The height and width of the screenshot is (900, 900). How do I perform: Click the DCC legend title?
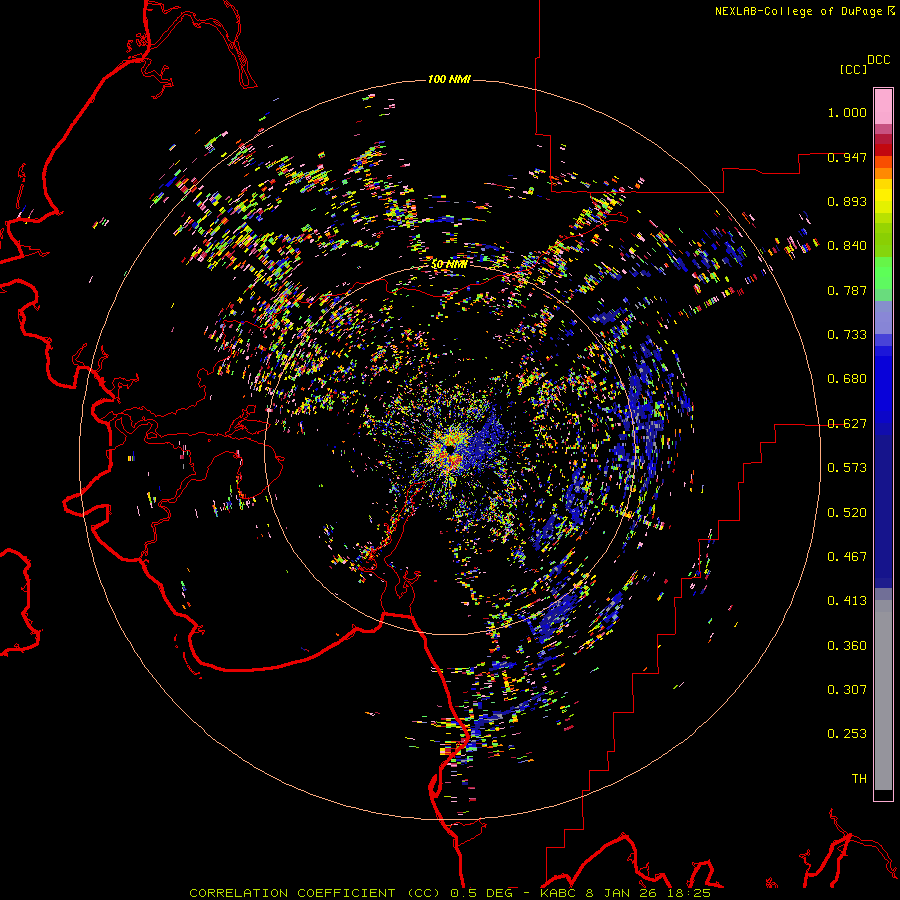878,60
